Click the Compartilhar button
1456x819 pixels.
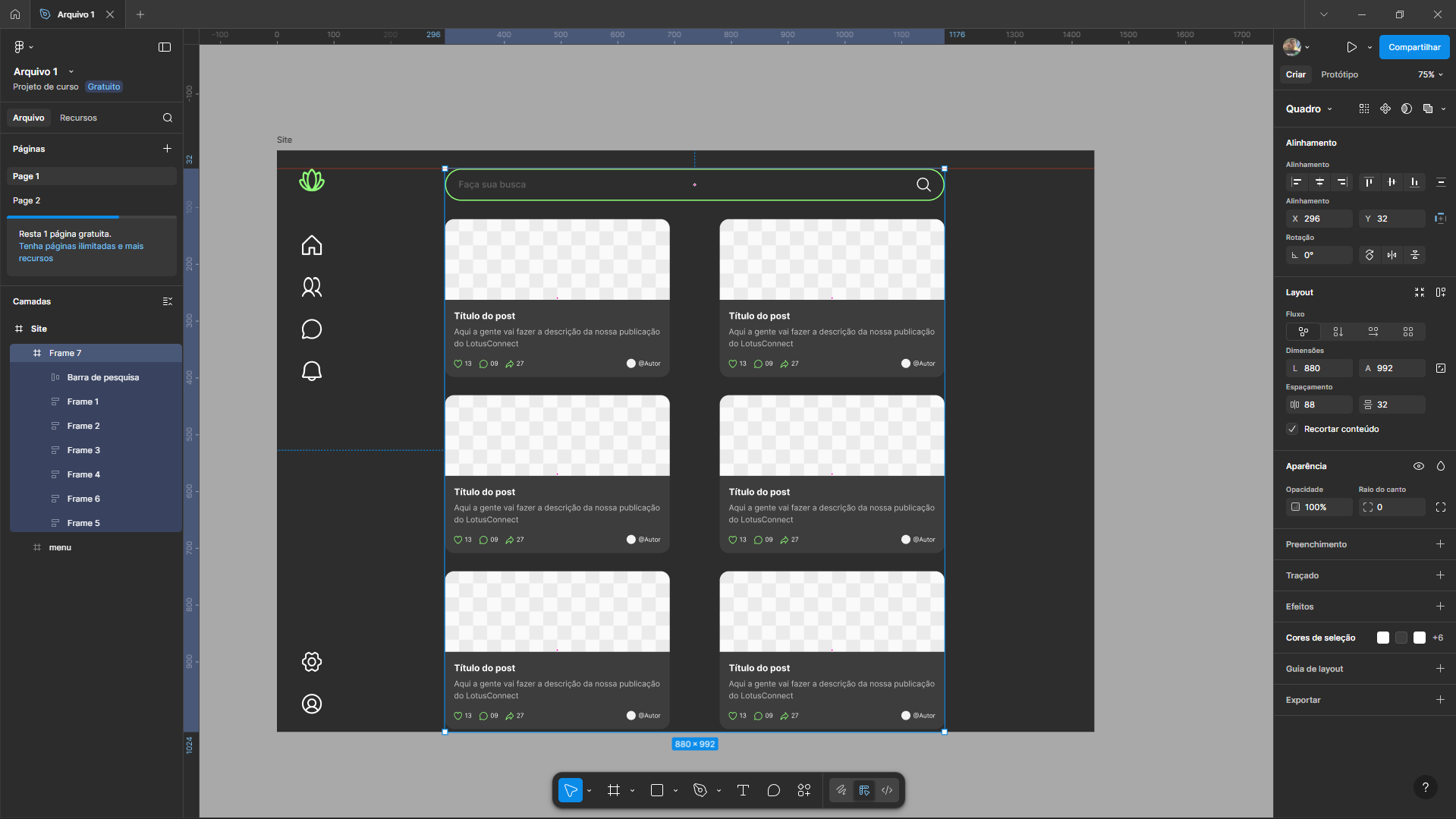click(1414, 47)
